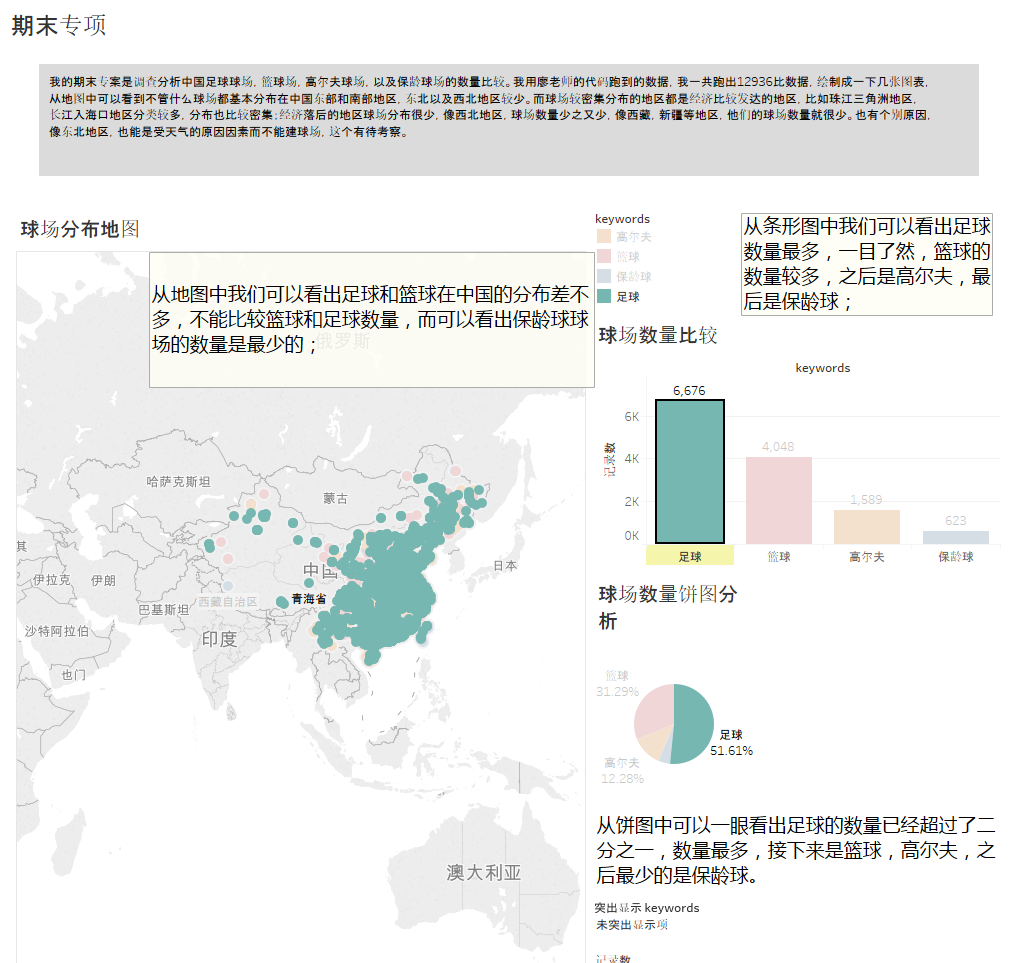
Task: Click the 球场数量饼图分析 title
Action: [667, 607]
